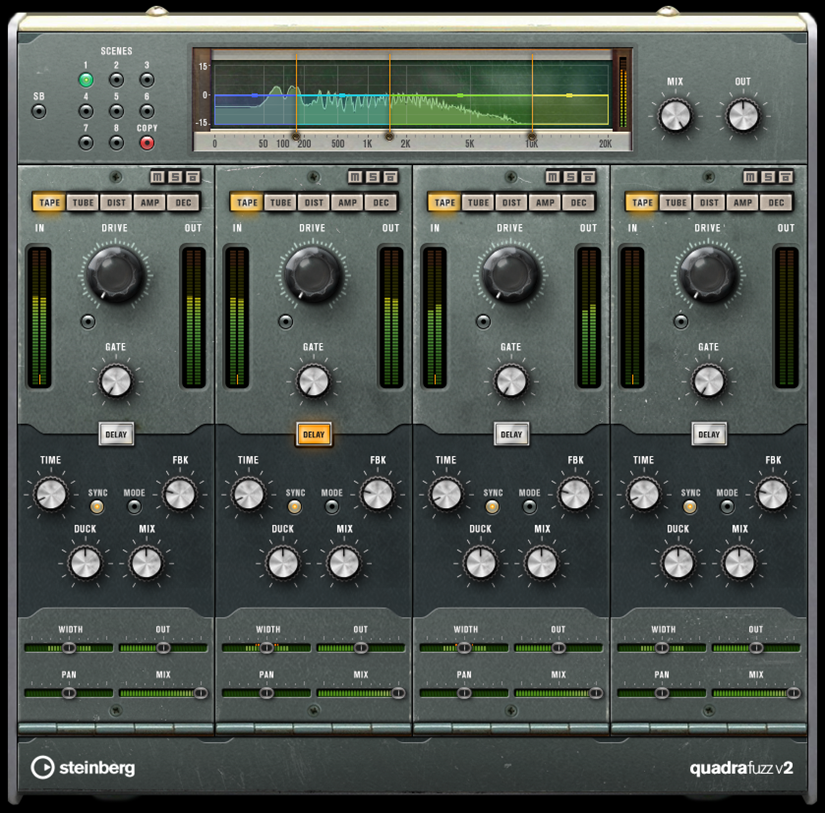Click the fourth band's delay MIX knob
Image resolution: width=825 pixels, height=813 pixels.
[739, 563]
